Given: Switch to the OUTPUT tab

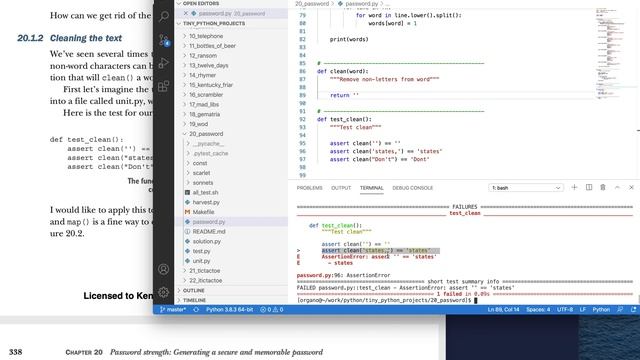Looking at the screenshot, I should pos(341,188).
